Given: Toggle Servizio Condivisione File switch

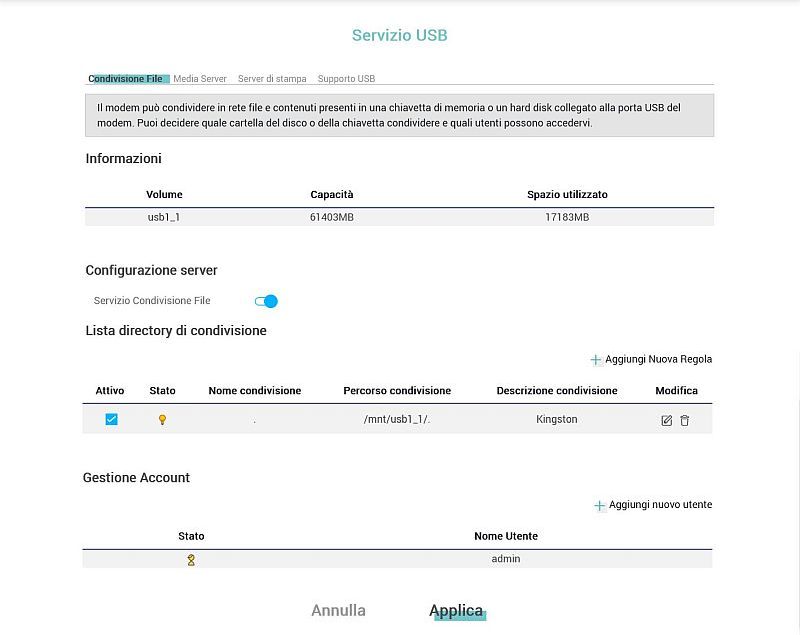Looking at the screenshot, I should point(266,301).
